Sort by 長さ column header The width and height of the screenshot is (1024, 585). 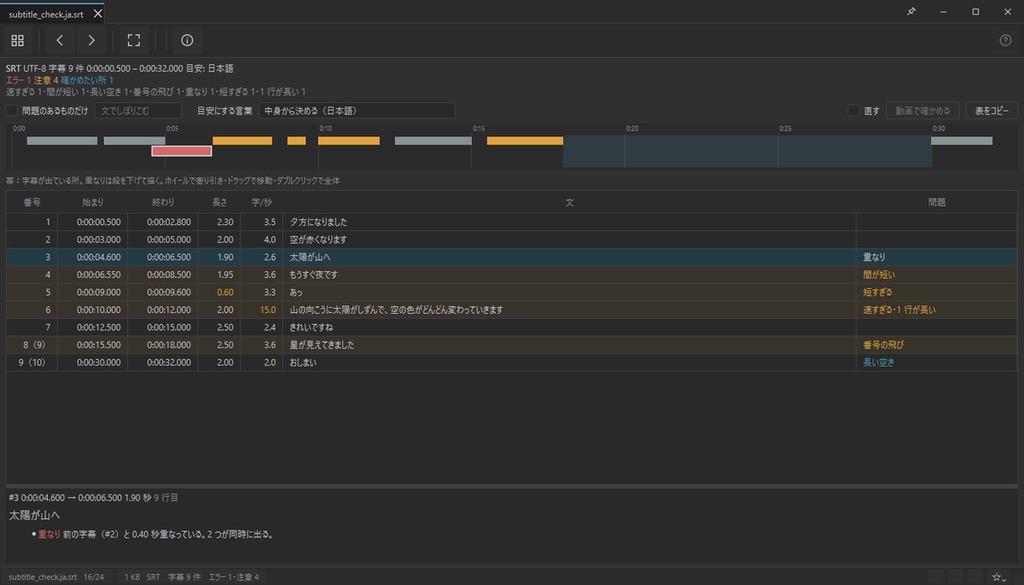(x=219, y=202)
